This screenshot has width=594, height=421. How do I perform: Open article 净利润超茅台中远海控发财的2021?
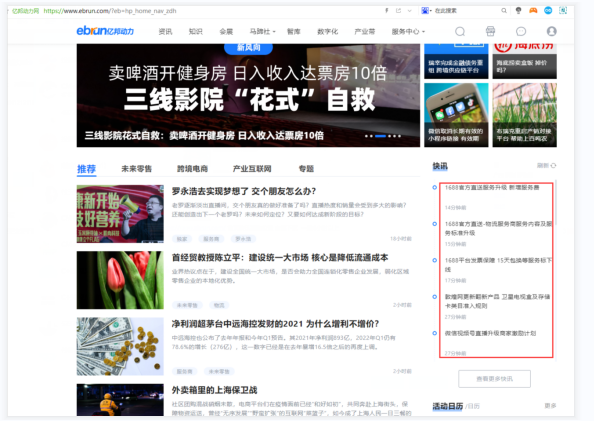(275, 324)
